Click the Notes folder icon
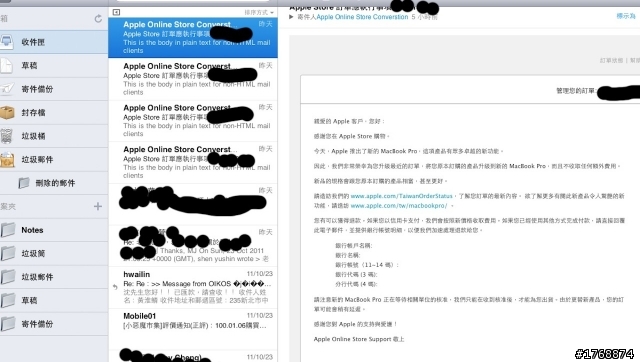The width and height of the screenshot is (640, 362). tap(8, 230)
